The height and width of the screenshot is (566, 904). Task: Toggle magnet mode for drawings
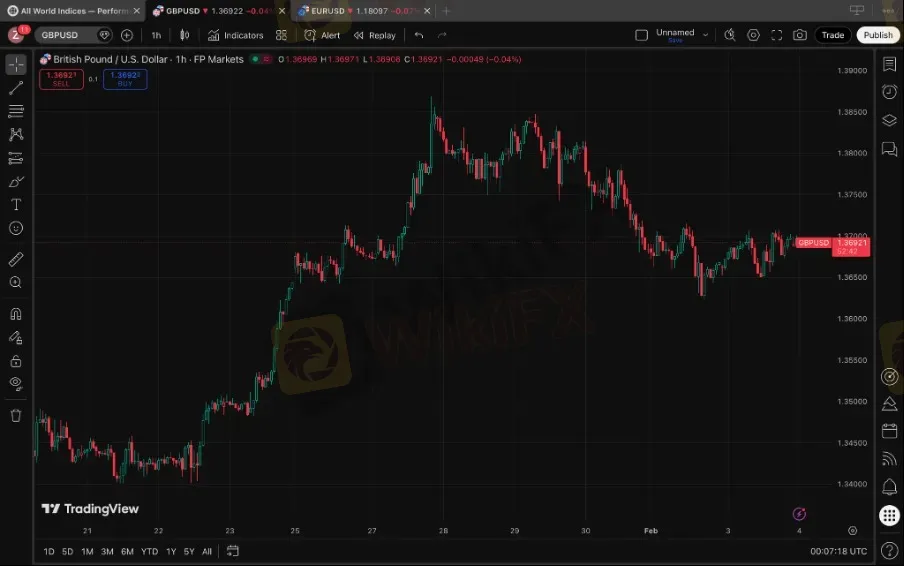tap(16, 314)
